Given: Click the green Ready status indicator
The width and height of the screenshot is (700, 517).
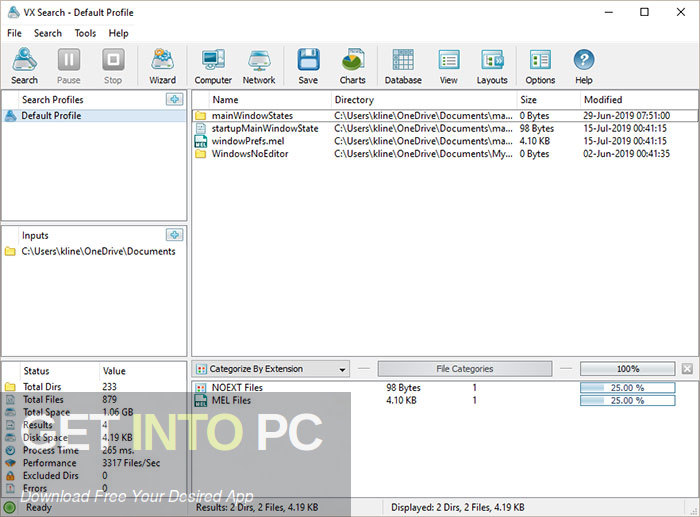Looking at the screenshot, I should pos(9,508).
